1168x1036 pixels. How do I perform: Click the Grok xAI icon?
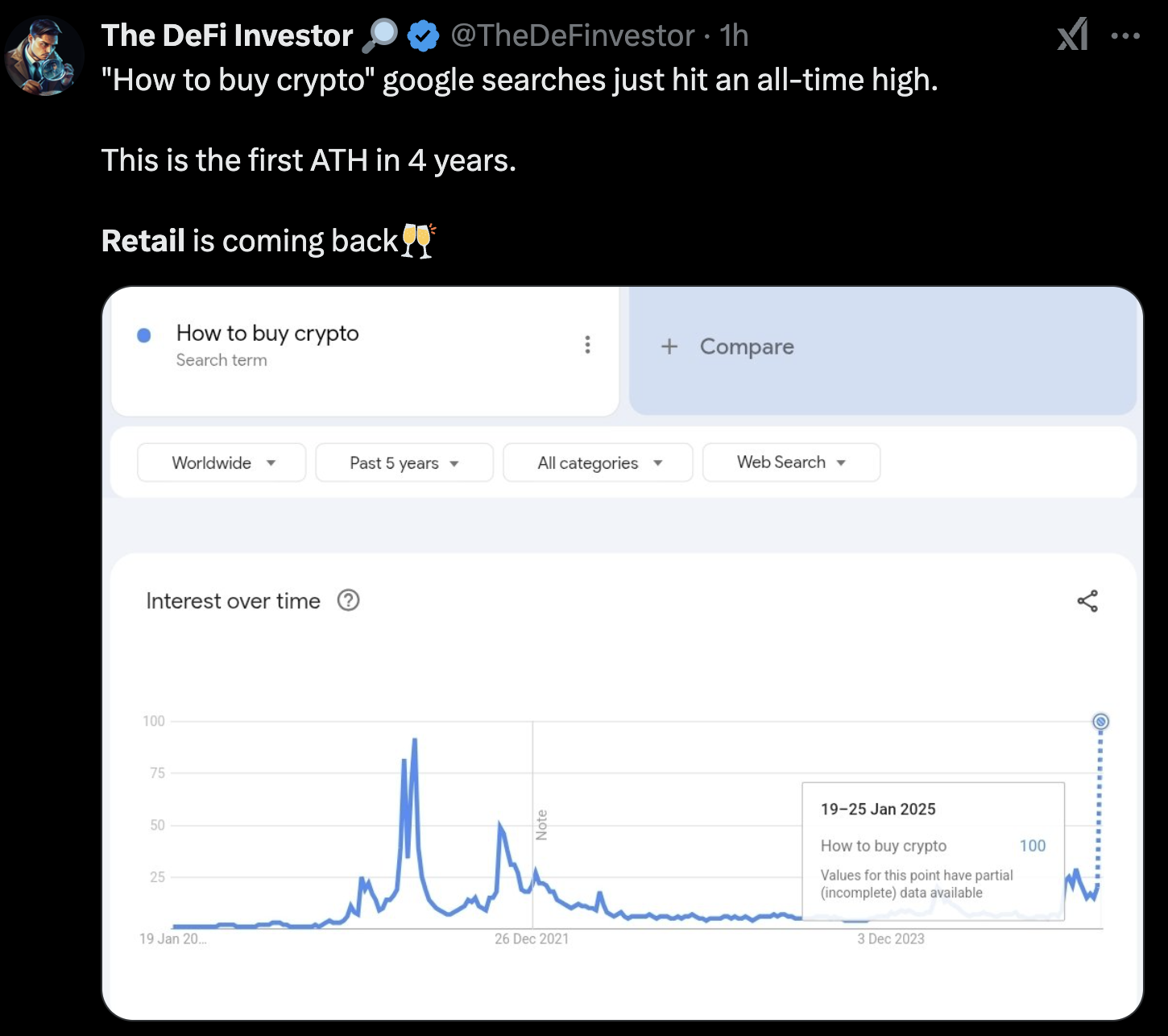click(1072, 35)
